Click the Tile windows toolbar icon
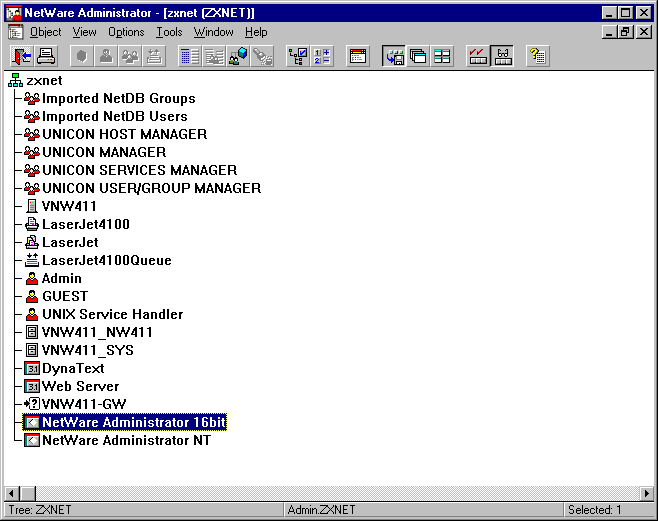The width and height of the screenshot is (658, 521). (442, 56)
